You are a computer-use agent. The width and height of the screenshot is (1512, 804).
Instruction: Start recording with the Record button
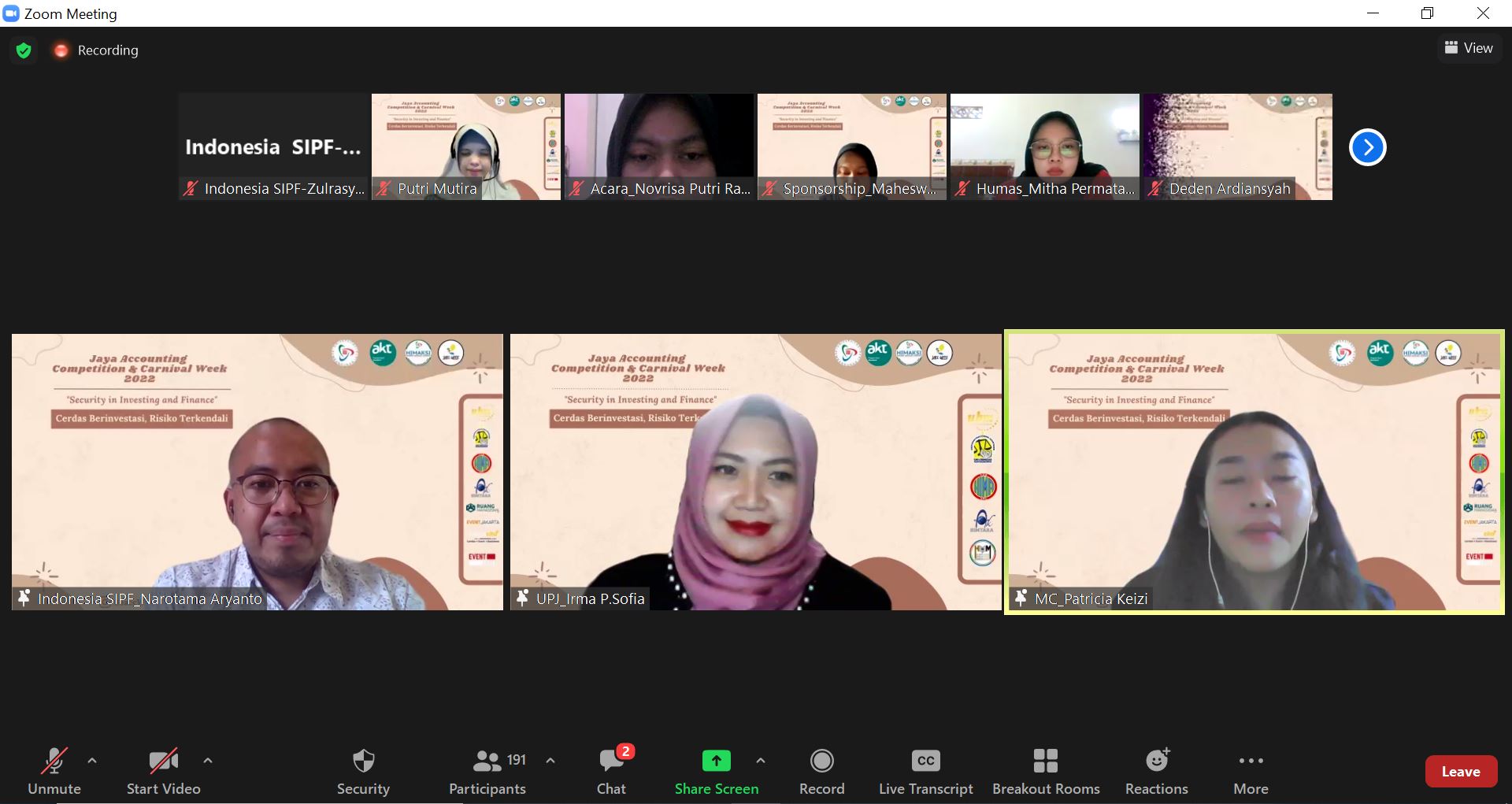pyautogui.click(x=821, y=771)
